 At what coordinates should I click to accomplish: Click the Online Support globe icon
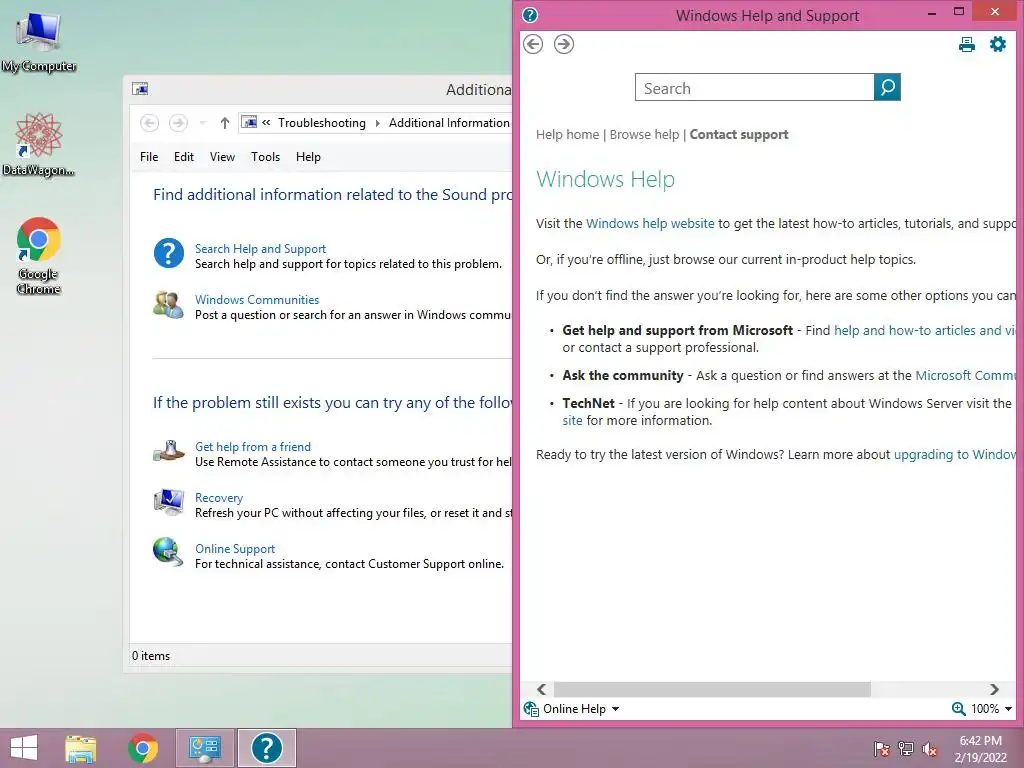click(168, 552)
